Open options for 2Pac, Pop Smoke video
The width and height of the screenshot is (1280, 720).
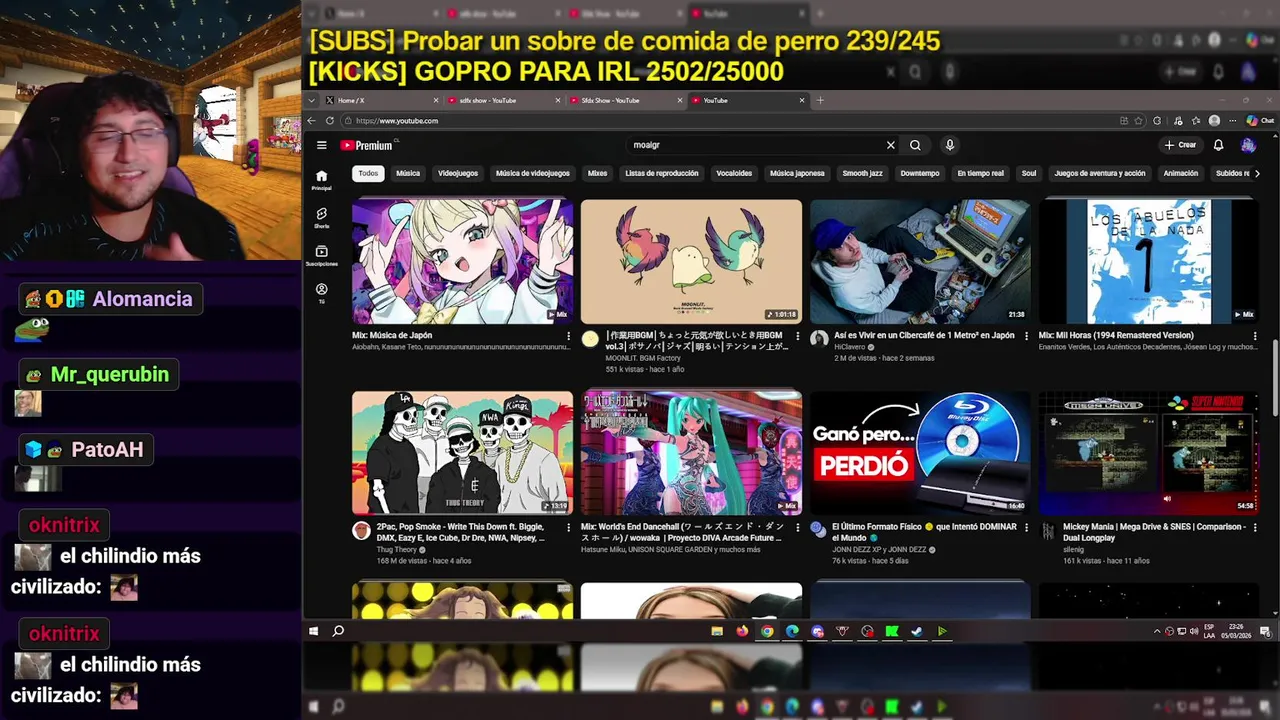pos(569,527)
